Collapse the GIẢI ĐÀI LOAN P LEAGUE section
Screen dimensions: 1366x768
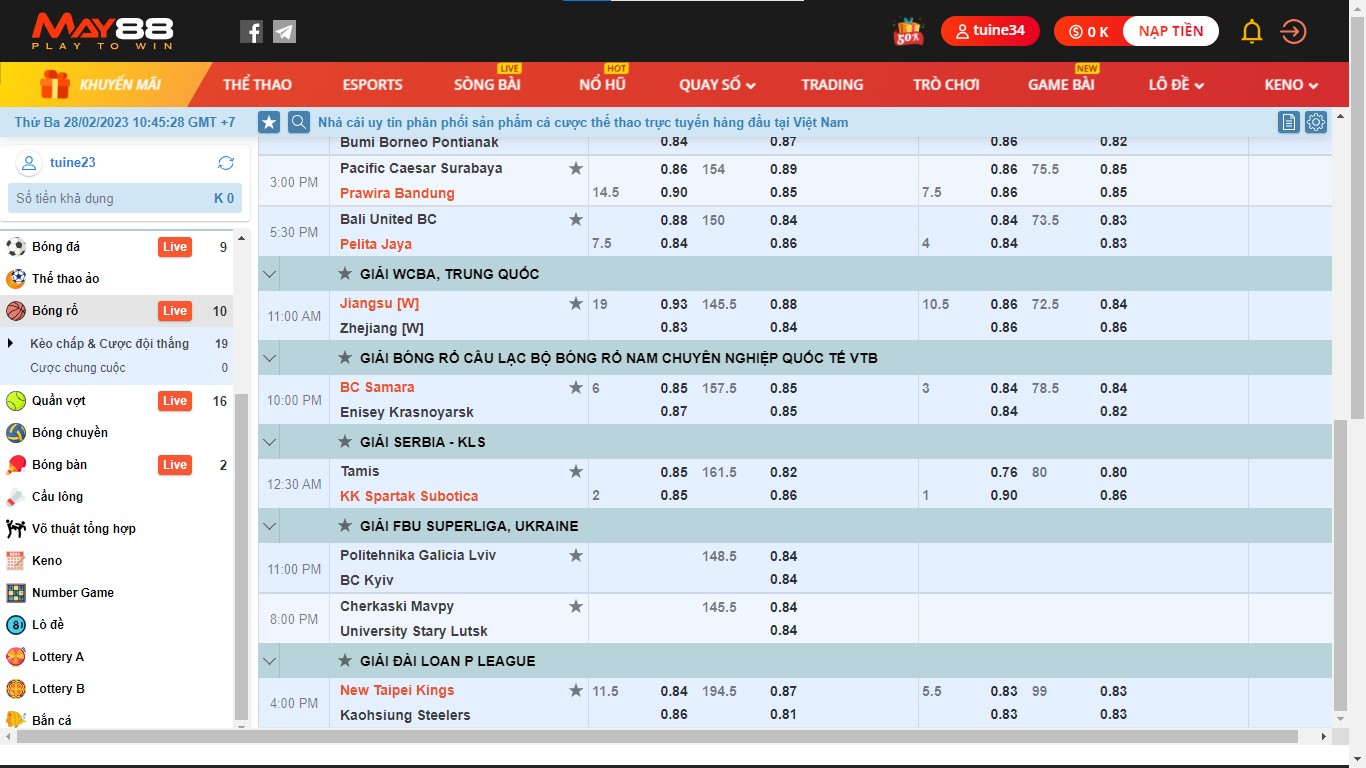(x=268, y=661)
